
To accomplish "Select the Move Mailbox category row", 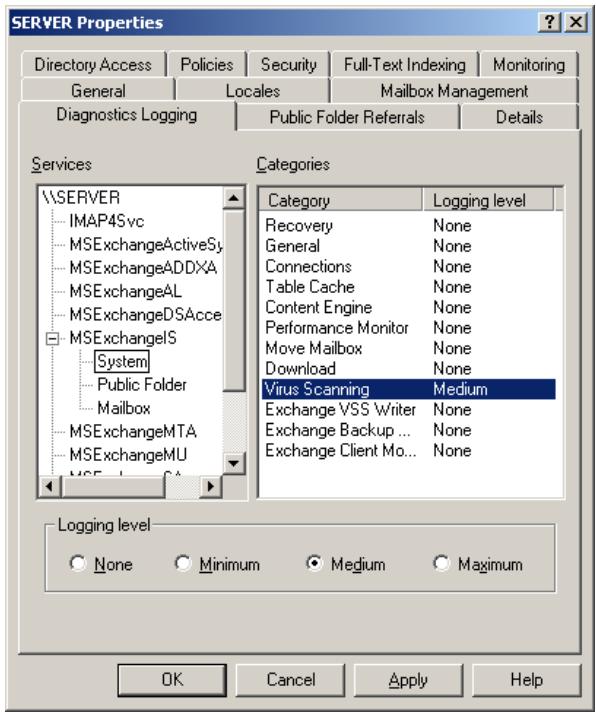I will (x=409, y=348).
